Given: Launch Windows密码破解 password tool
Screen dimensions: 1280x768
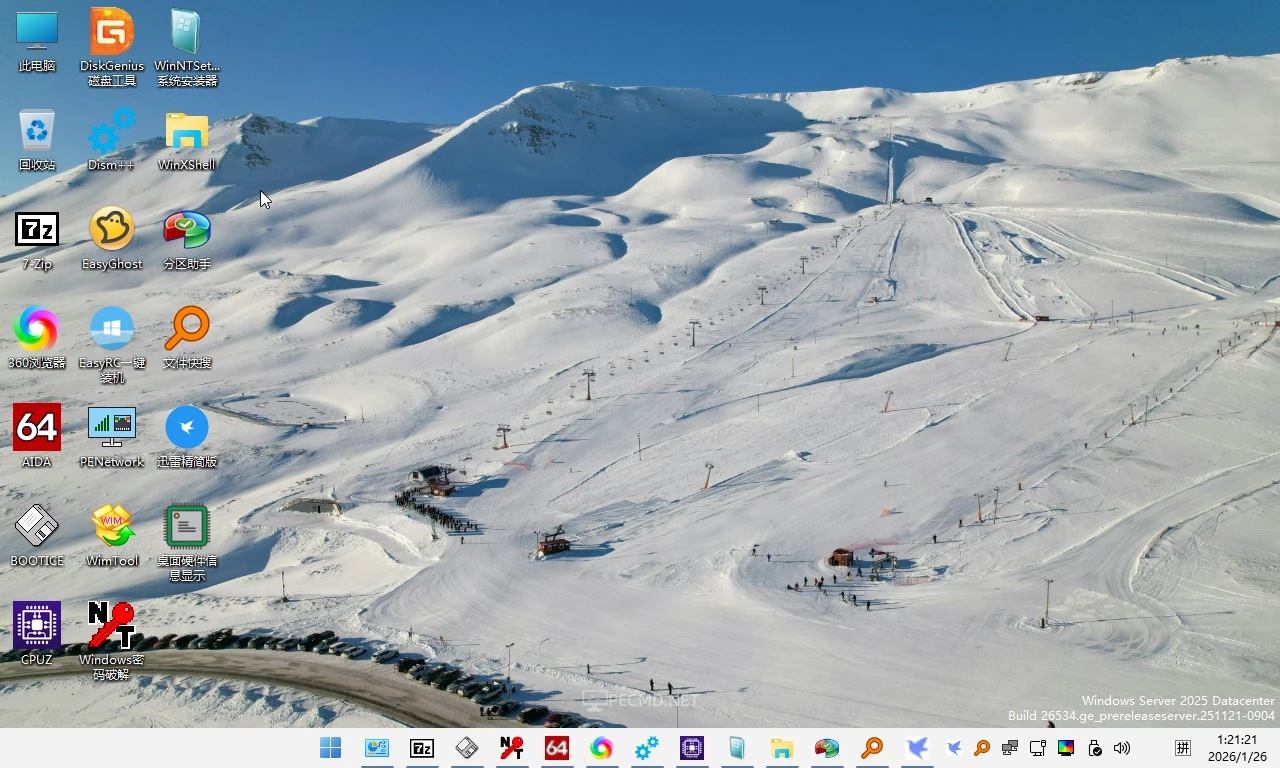Looking at the screenshot, I should 111,624.
